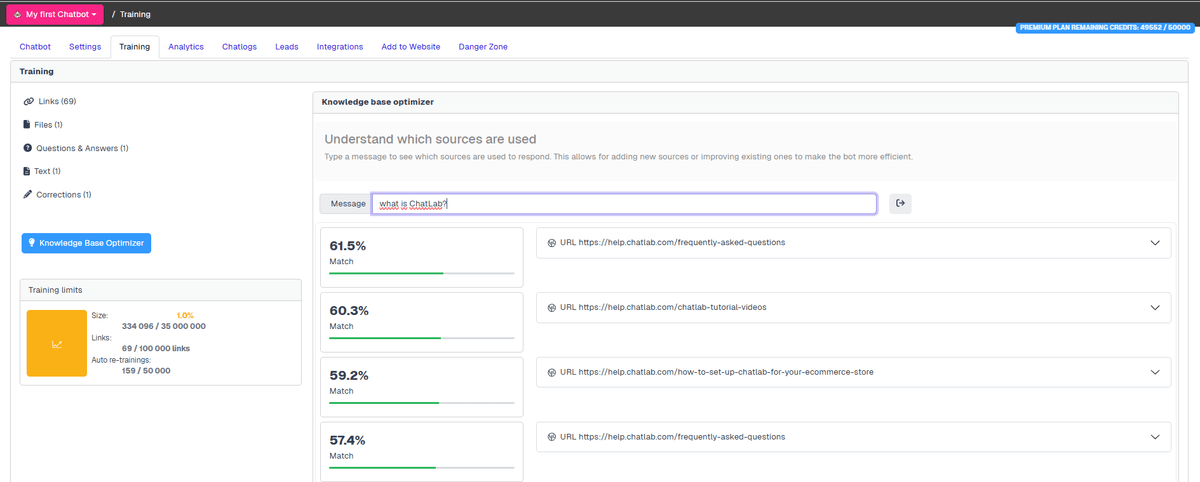Click the orange training limits chart icon

point(56,343)
